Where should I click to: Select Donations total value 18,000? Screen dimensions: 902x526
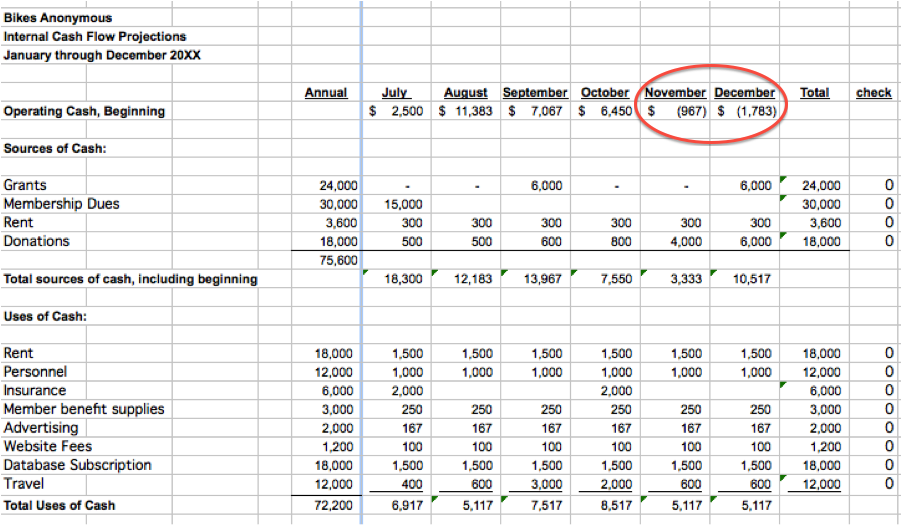point(821,242)
